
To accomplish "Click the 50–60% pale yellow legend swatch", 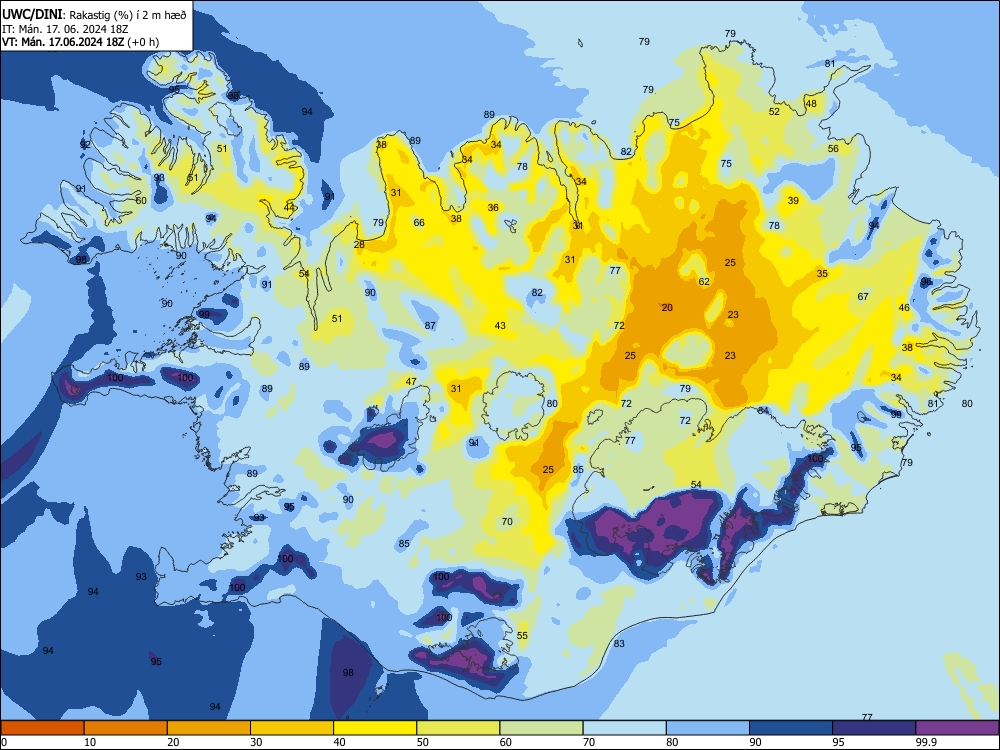I will 458,728.
